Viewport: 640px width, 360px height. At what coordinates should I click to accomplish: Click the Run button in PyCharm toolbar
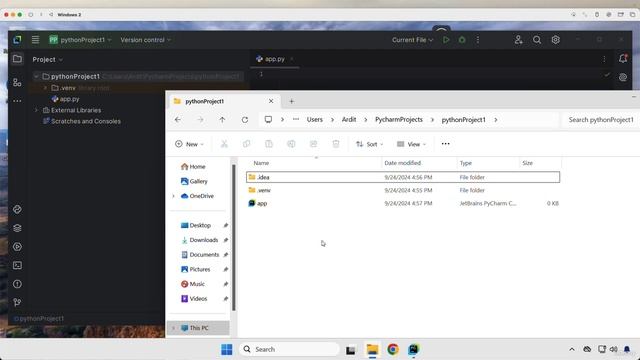446,40
